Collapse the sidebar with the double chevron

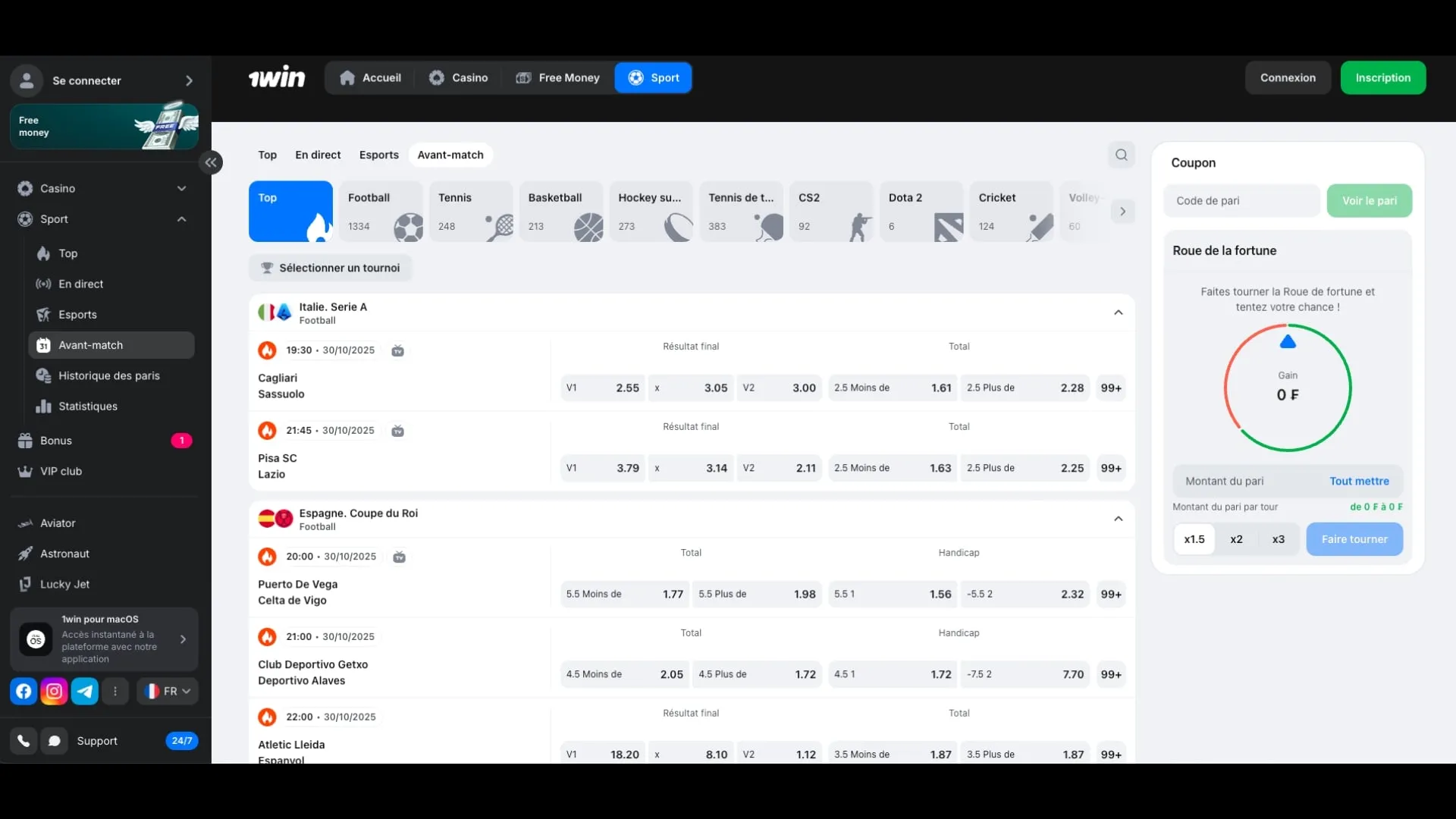click(211, 162)
